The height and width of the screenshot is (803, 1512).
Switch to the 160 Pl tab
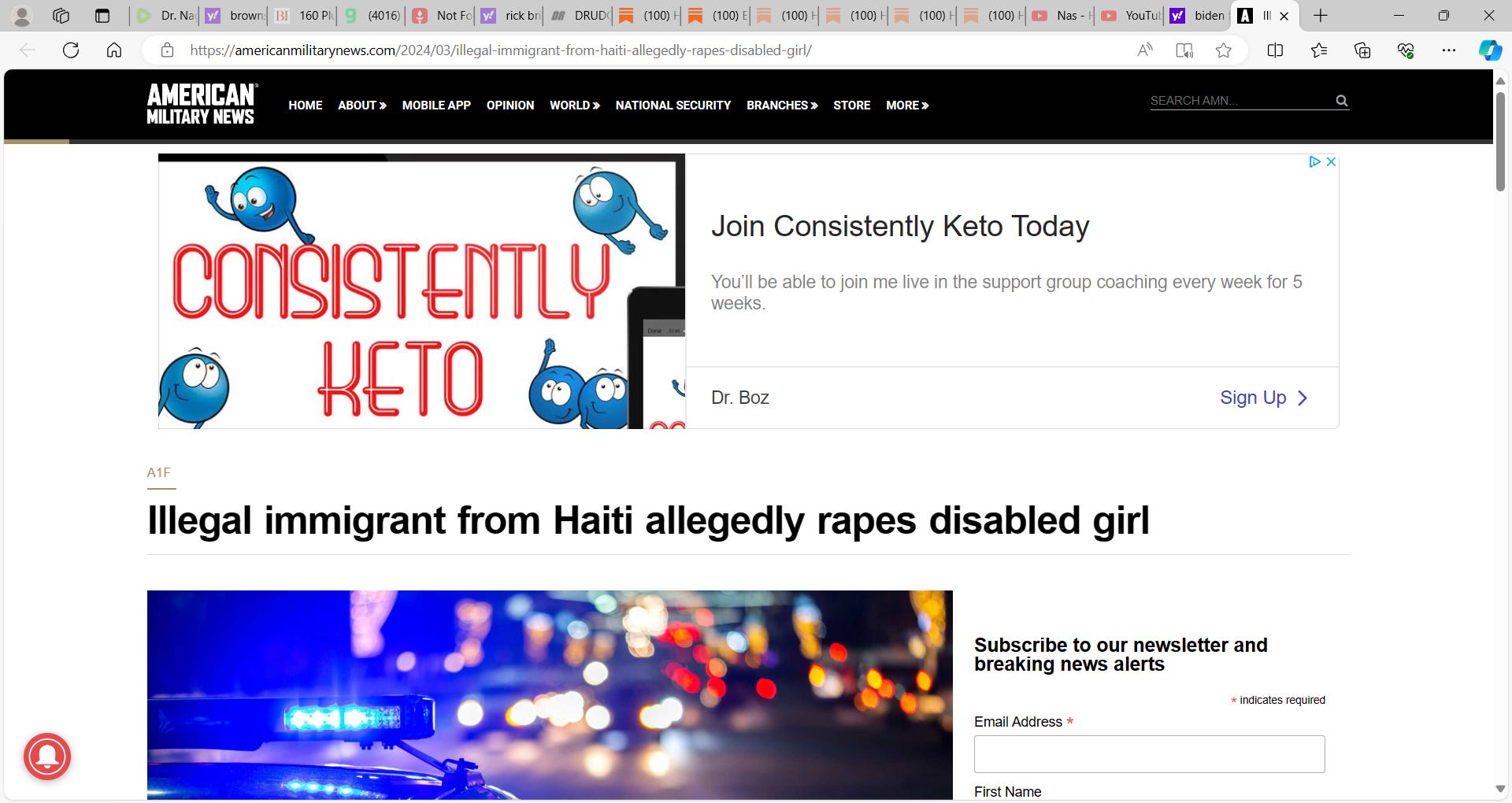(x=303, y=16)
